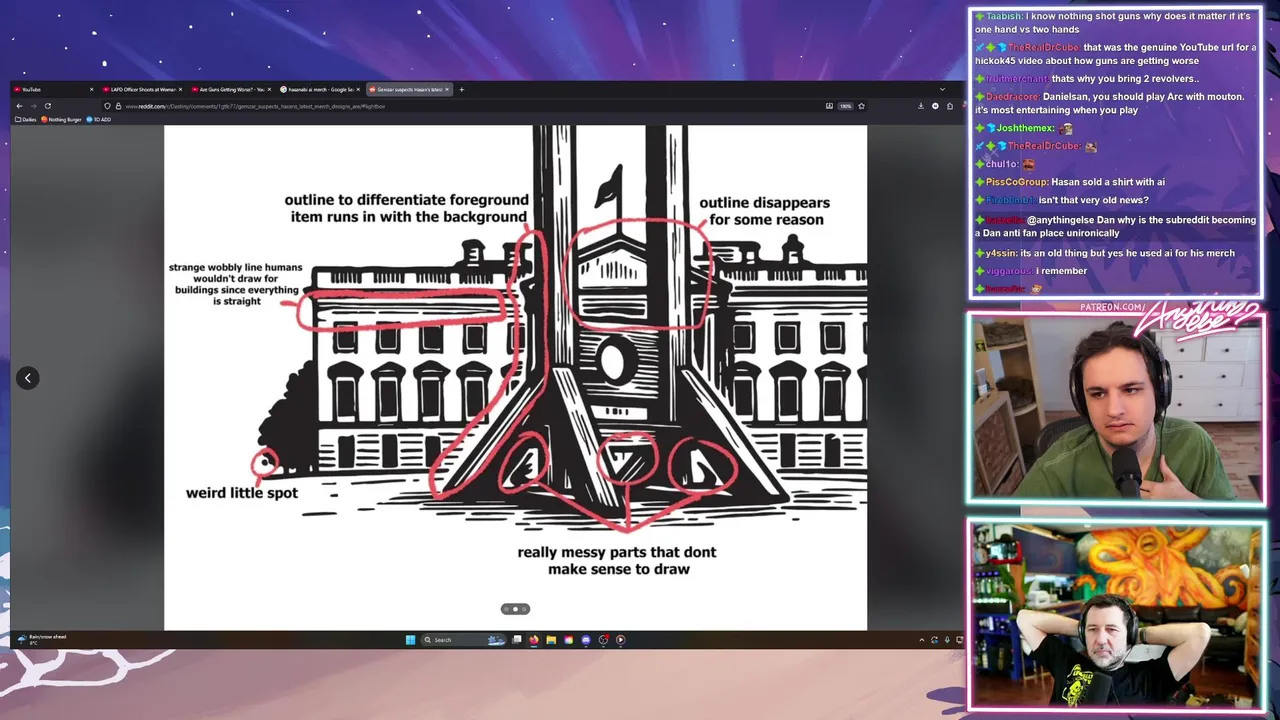
Task: Click TheRealDrCube's message about hickok45 video
Action: pyautogui.click(x=1115, y=54)
